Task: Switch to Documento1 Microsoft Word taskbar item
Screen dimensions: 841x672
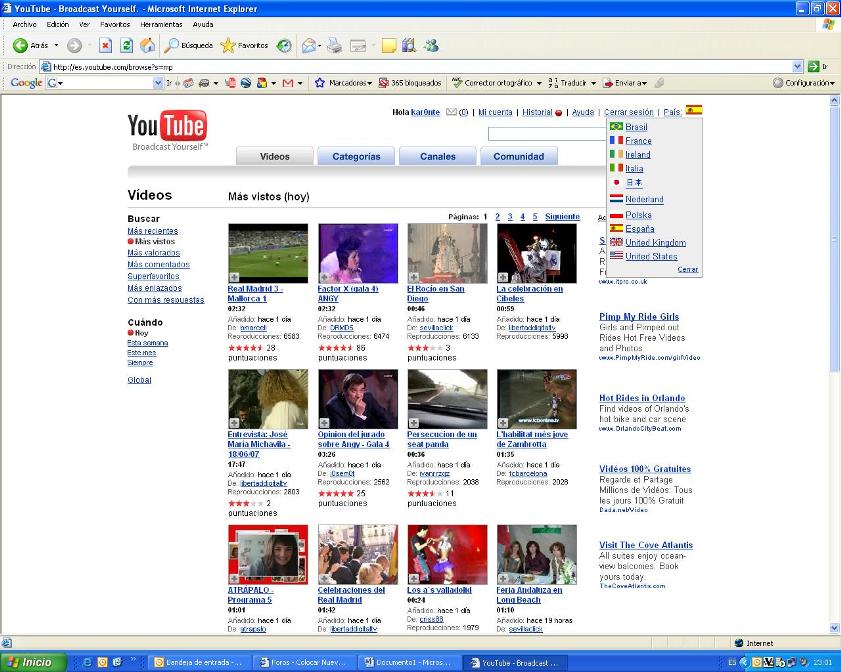Action: pyautogui.click(x=409, y=662)
